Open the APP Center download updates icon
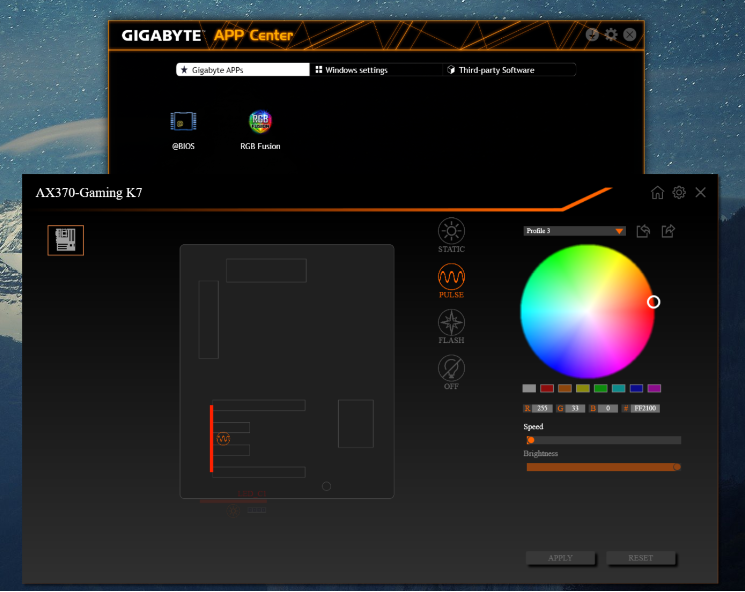Viewport: 745px width, 592px height. (x=592, y=34)
